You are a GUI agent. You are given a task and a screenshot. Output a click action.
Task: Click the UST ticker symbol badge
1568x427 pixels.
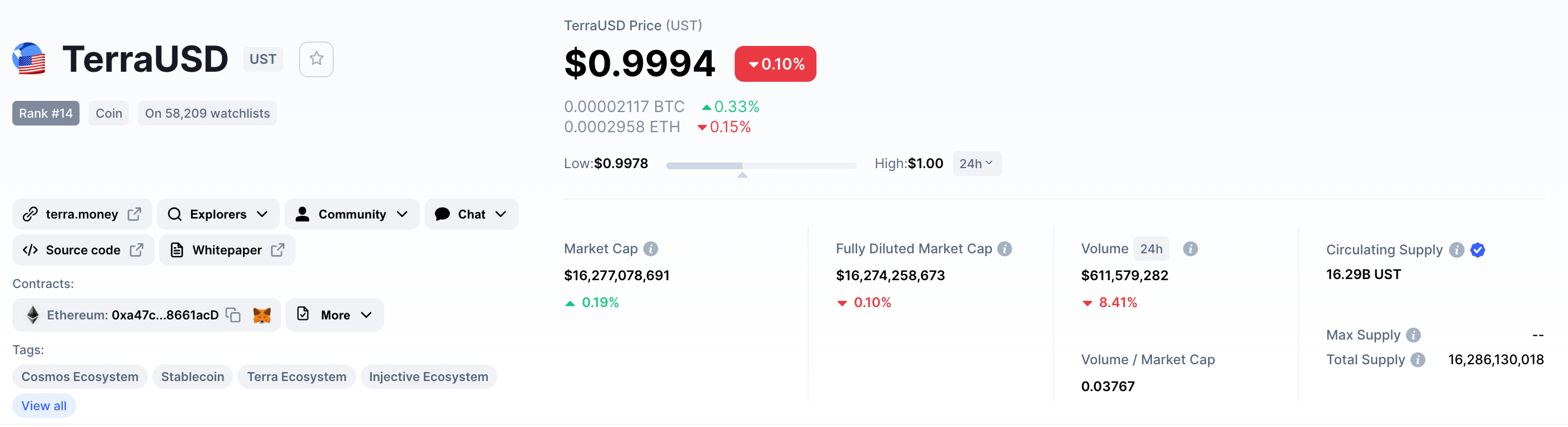263,59
